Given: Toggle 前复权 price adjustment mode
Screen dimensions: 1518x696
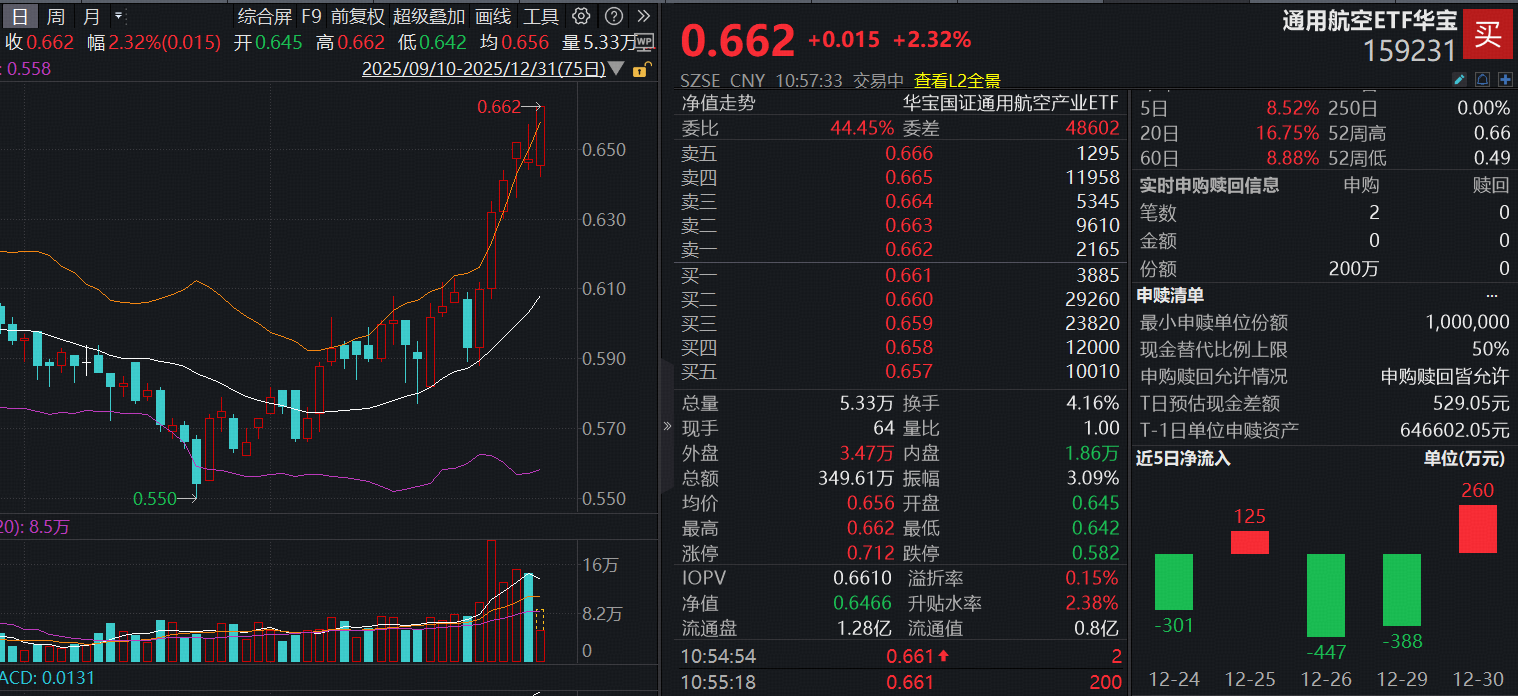Looking at the screenshot, I should point(356,16).
